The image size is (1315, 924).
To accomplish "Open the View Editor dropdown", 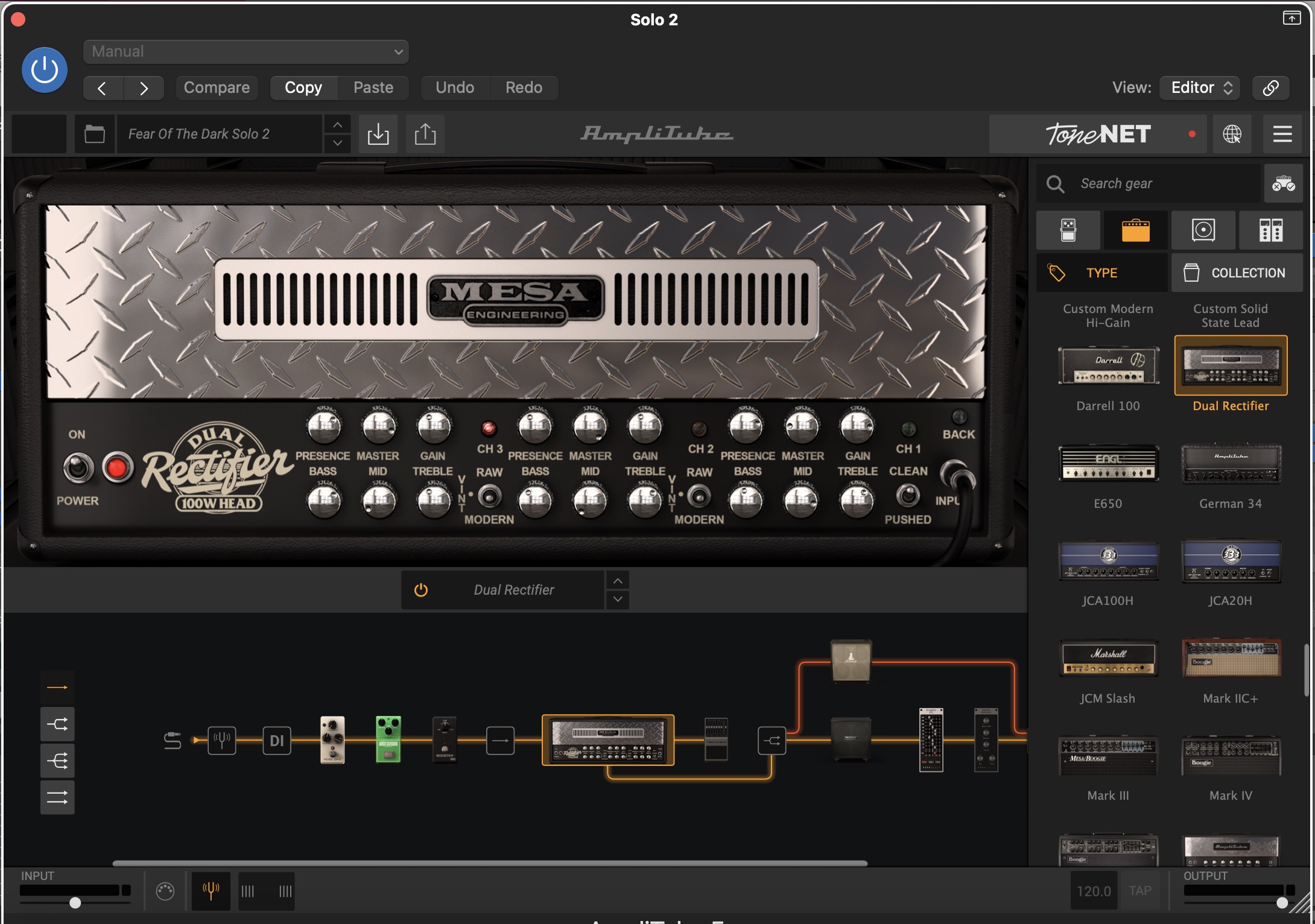I will [x=1200, y=88].
